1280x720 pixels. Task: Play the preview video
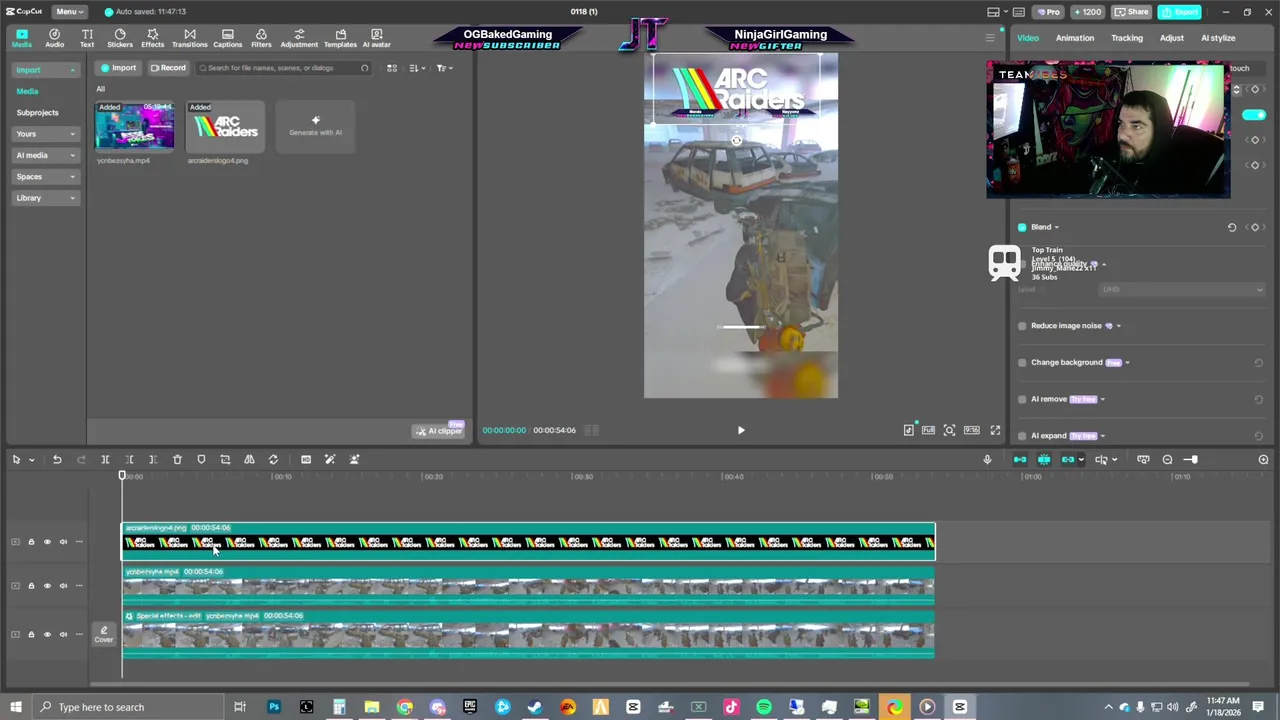741,430
